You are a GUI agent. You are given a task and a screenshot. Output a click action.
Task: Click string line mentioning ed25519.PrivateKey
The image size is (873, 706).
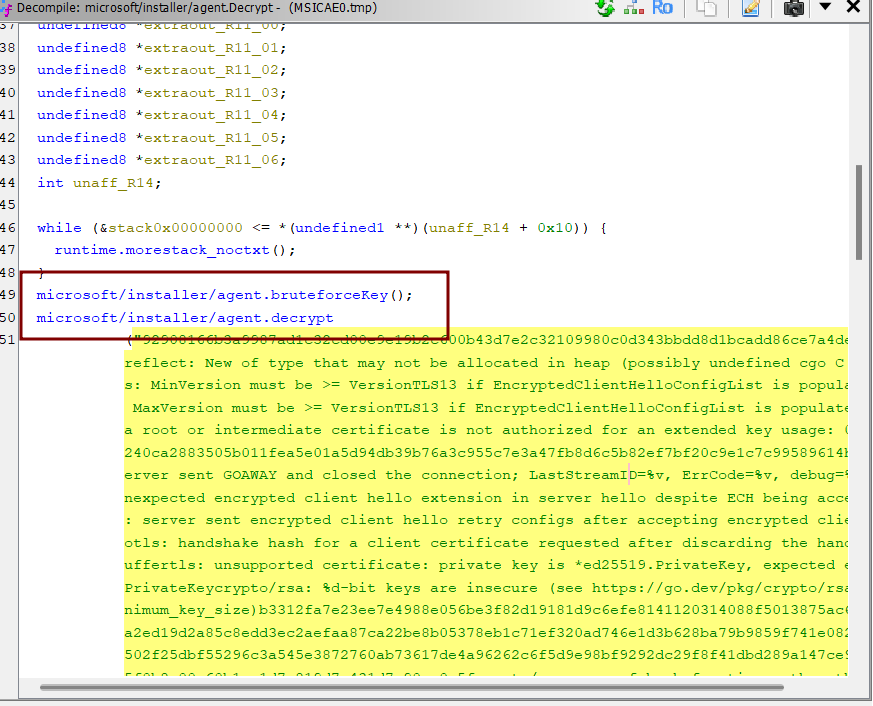tap(486, 565)
